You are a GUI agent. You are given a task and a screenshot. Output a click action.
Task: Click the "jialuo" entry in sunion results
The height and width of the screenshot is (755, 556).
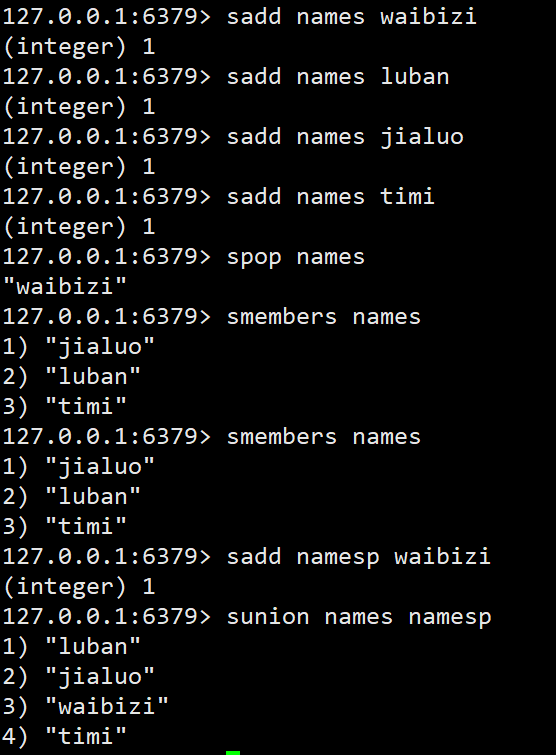pos(100,677)
